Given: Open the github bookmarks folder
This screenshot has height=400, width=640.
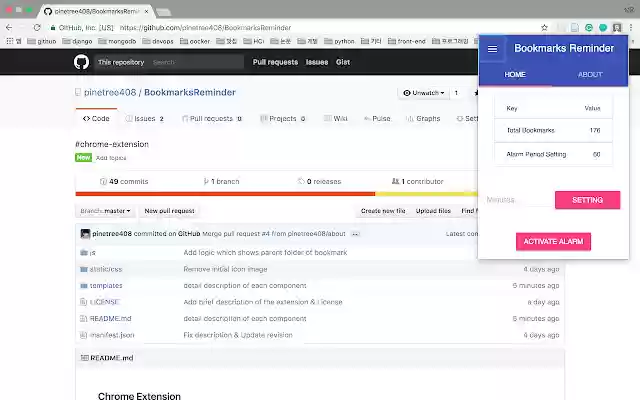Looking at the screenshot, I should (42, 41).
